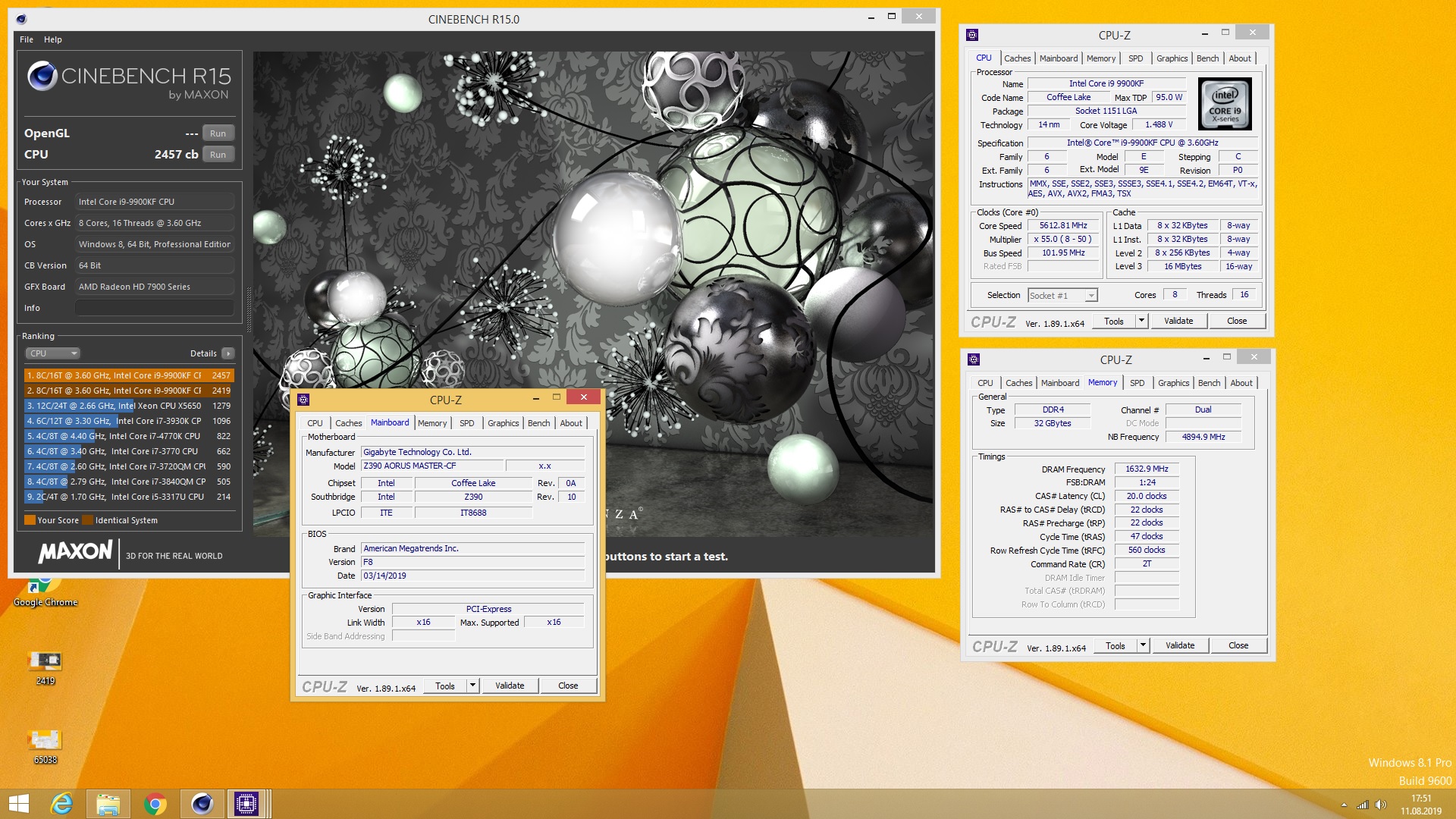Click Validate in Memory CPU-Z window

[x=1180, y=645]
